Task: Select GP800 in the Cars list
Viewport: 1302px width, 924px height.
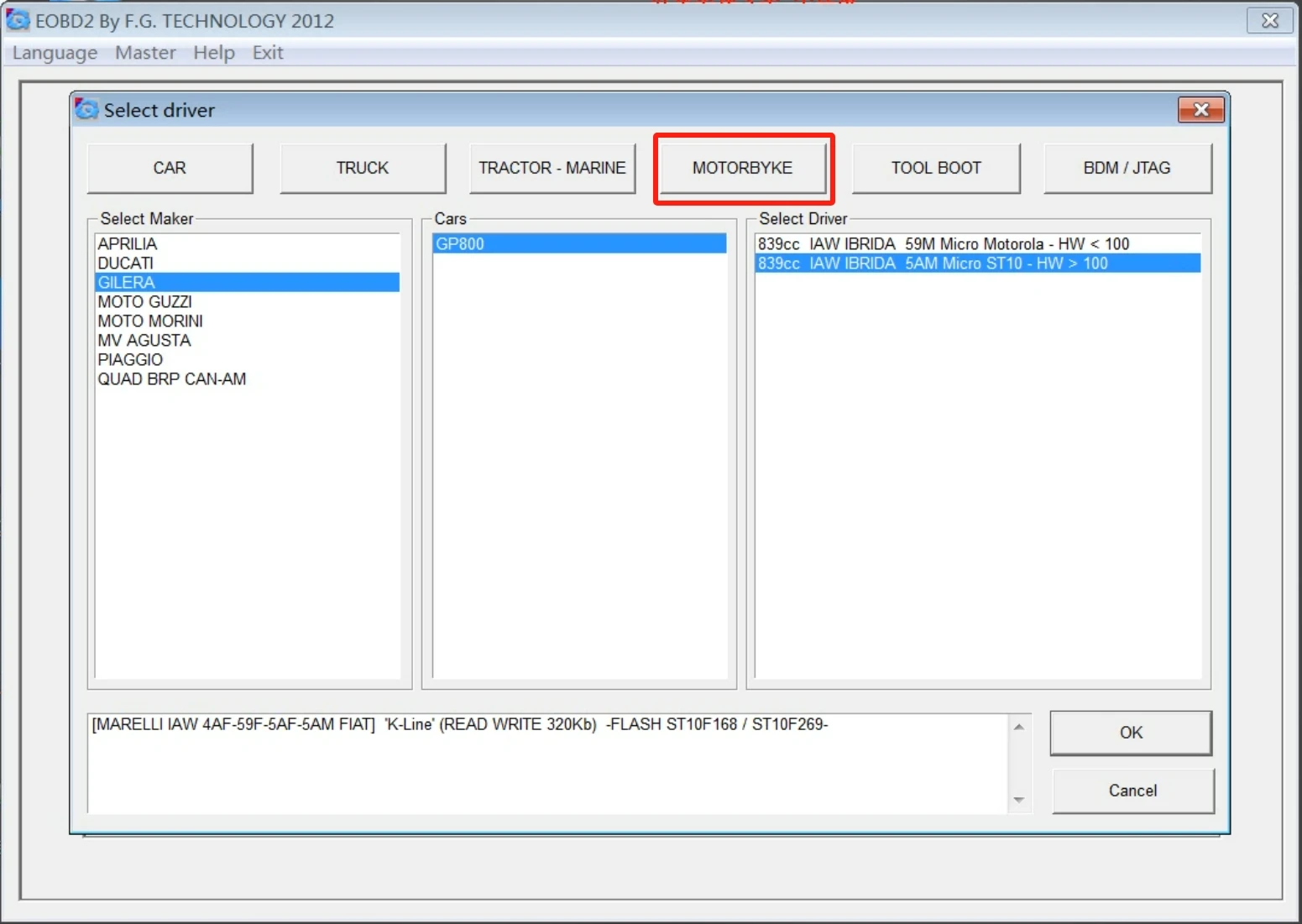Action: (579, 243)
